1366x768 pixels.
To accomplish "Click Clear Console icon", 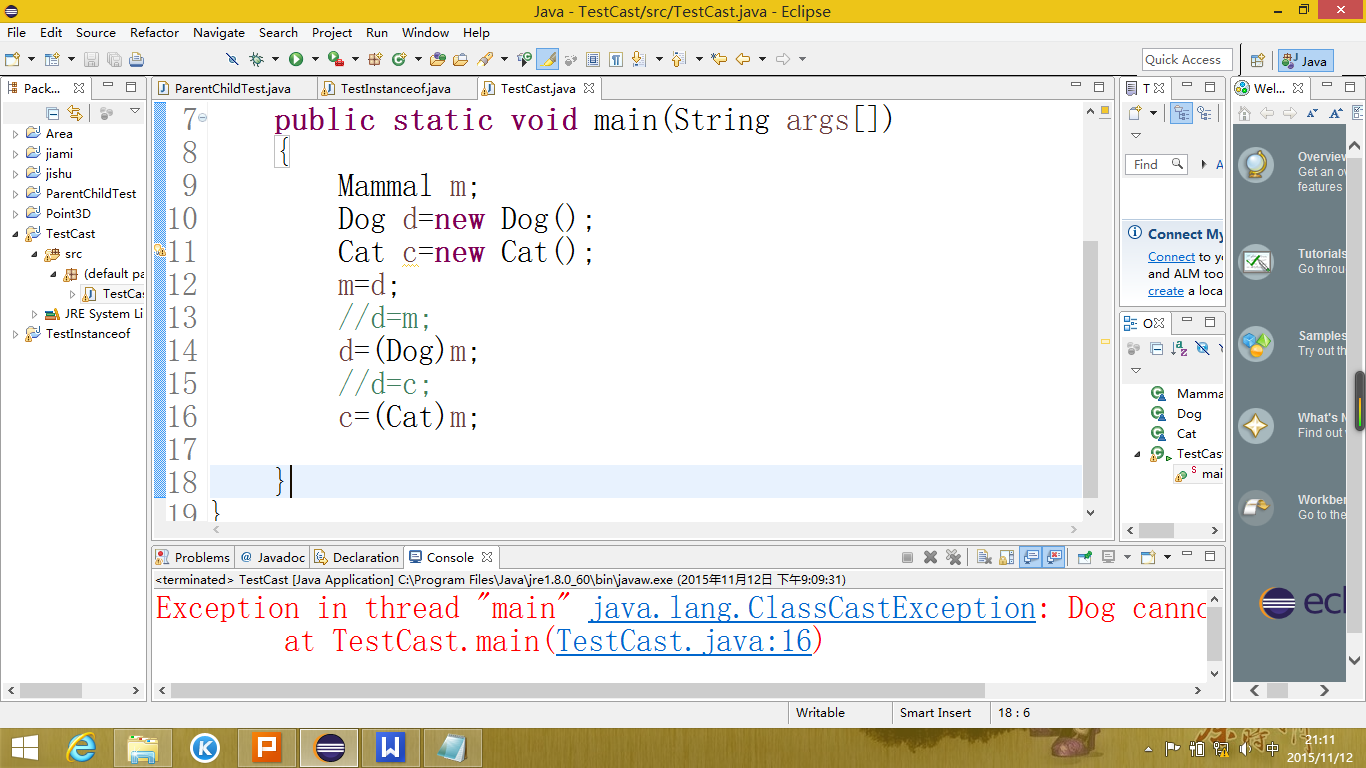I will (984, 557).
